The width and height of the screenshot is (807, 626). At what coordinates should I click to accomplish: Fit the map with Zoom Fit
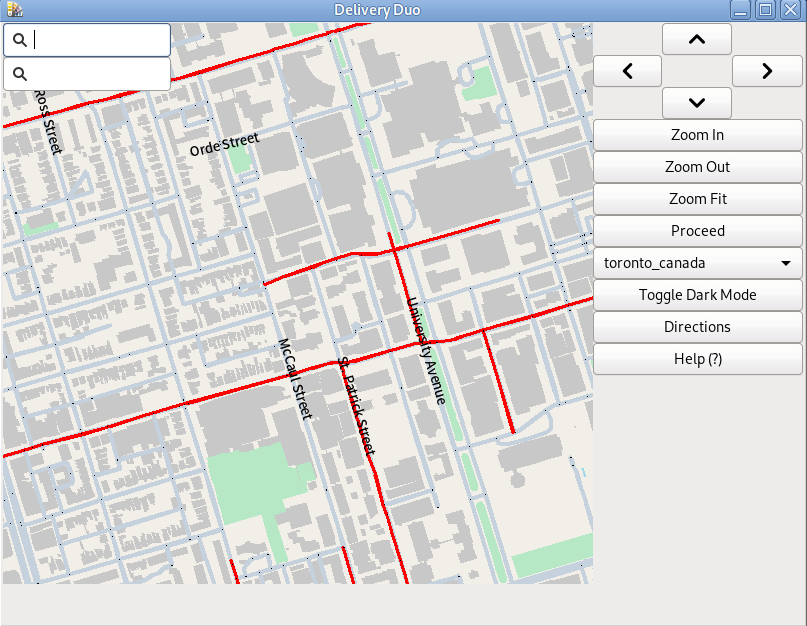click(x=697, y=199)
